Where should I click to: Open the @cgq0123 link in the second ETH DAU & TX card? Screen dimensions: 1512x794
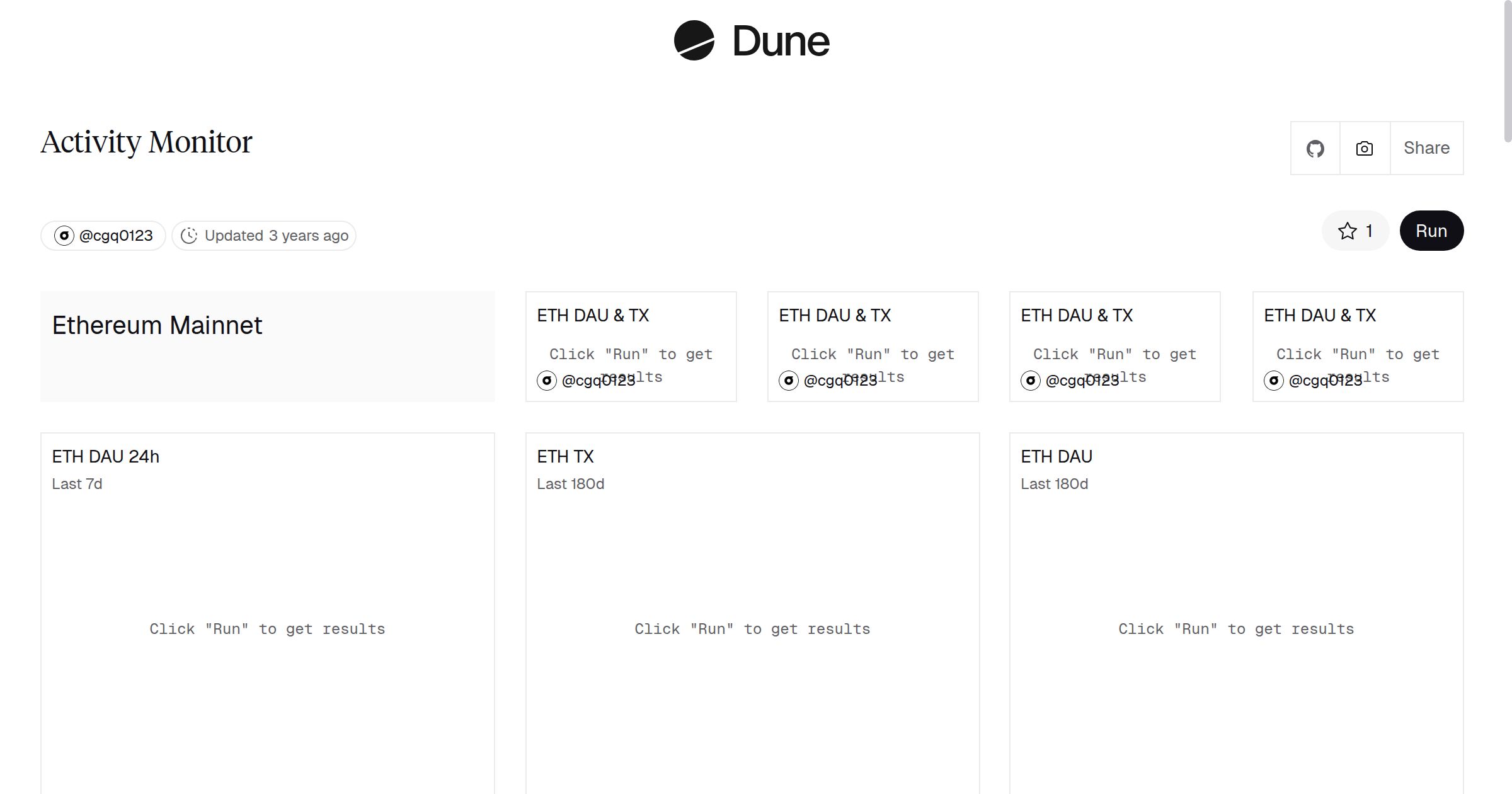click(840, 381)
